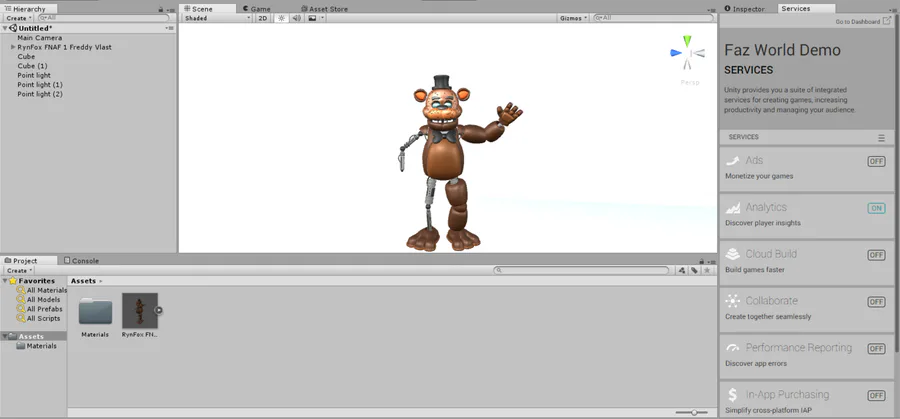Toggle In-App Purchasing OFF switch
The height and width of the screenshot is (419, 900).
876,395
